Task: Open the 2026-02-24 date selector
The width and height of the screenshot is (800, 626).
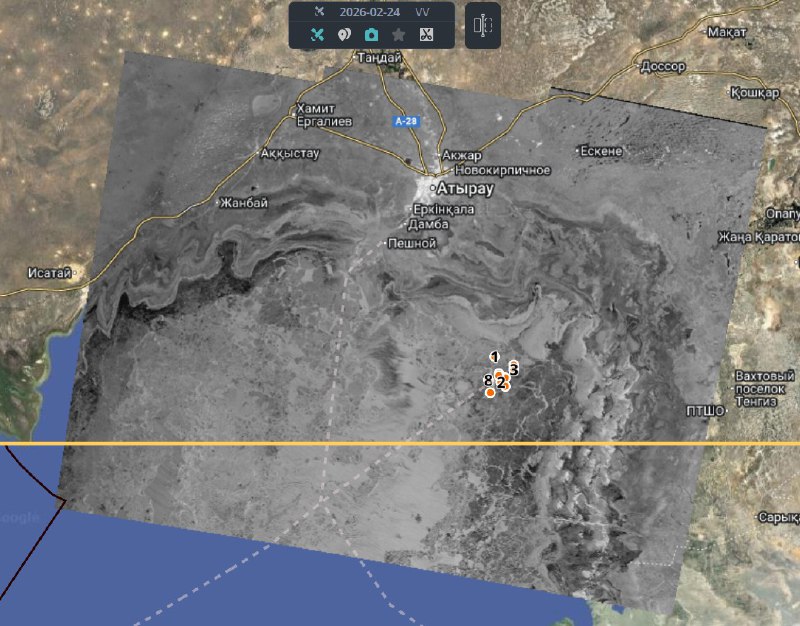Action: click(371, 11)
